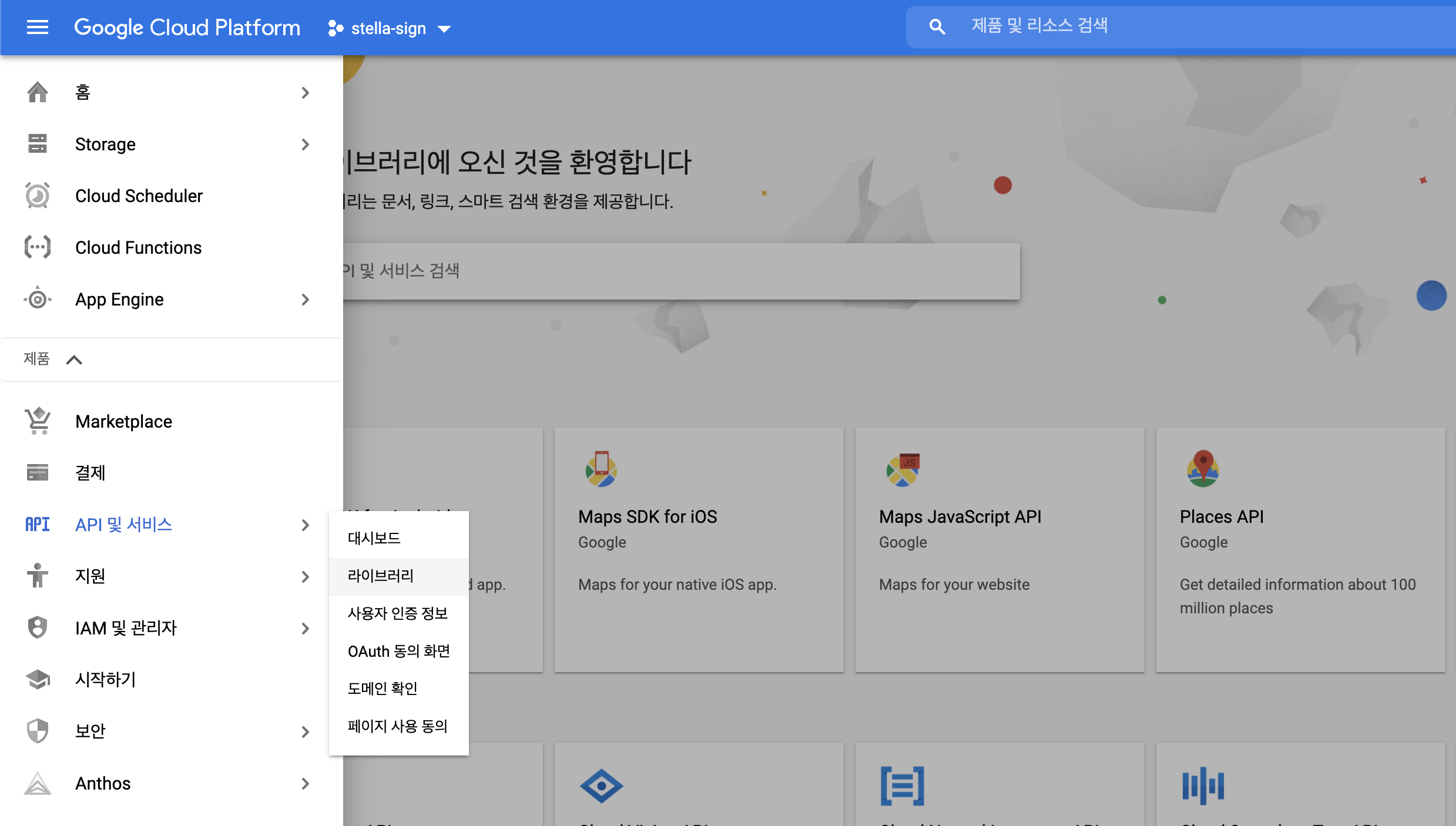1456x826 pixels.
Task: Collapse the 제품 section
Action: tap(74, 360)
